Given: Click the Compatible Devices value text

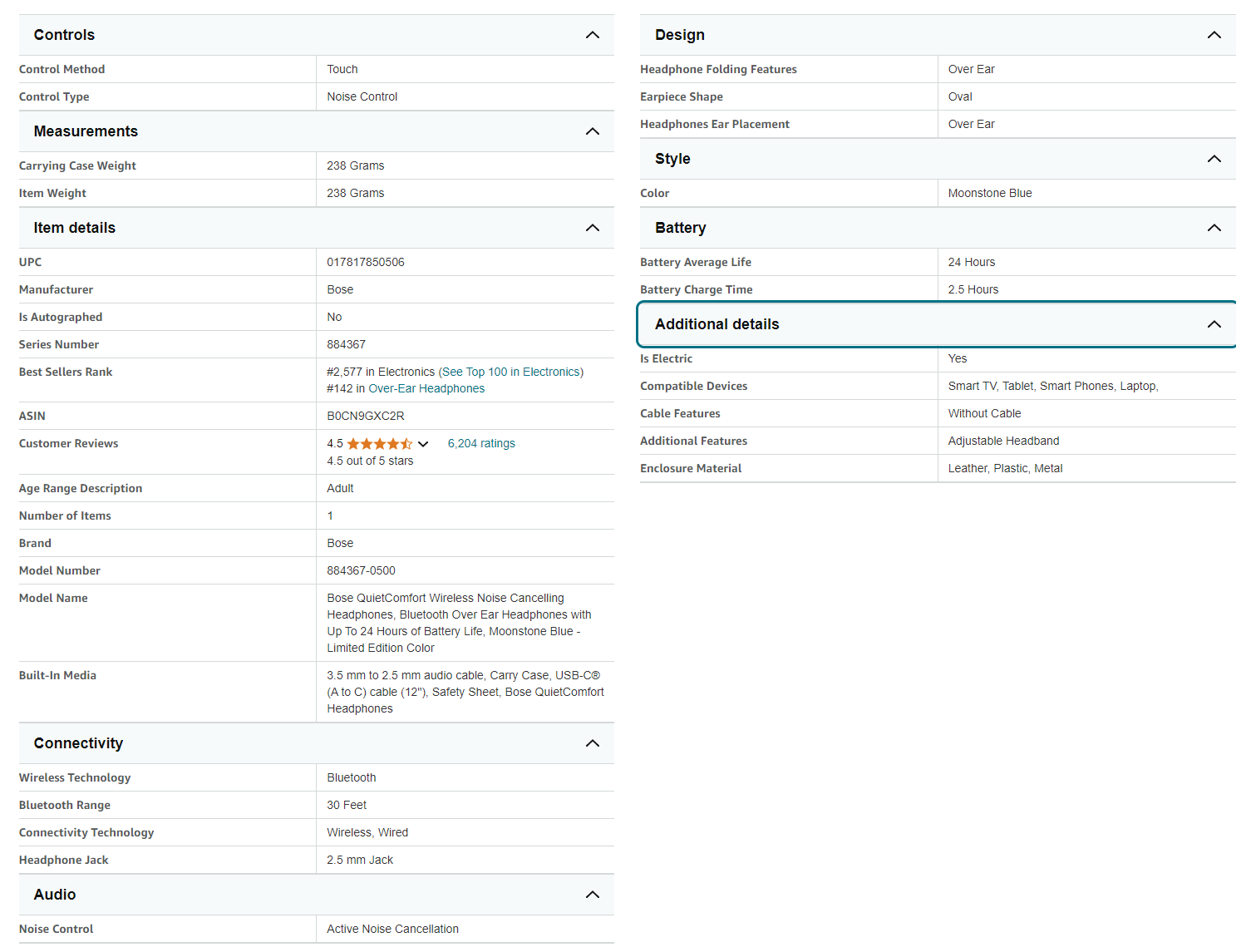Looking at the screenshot, I should click(1053, 386).
